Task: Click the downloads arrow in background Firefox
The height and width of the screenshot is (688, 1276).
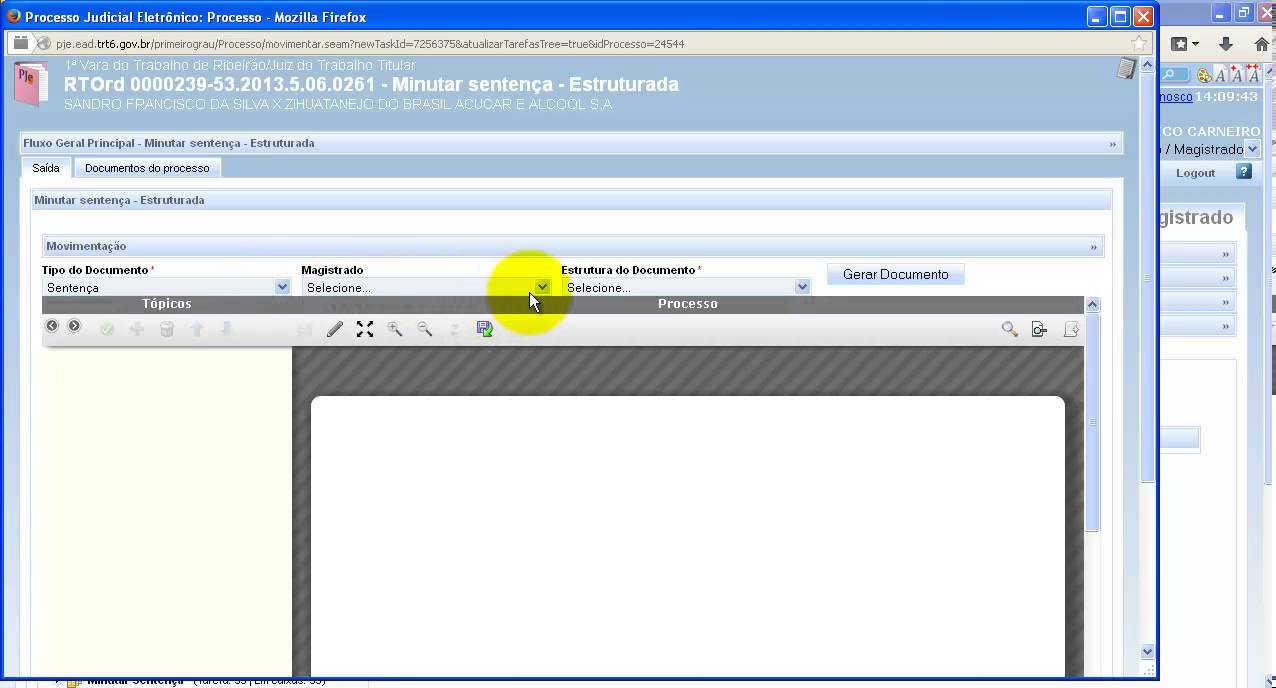Action: coord(1226,44)
